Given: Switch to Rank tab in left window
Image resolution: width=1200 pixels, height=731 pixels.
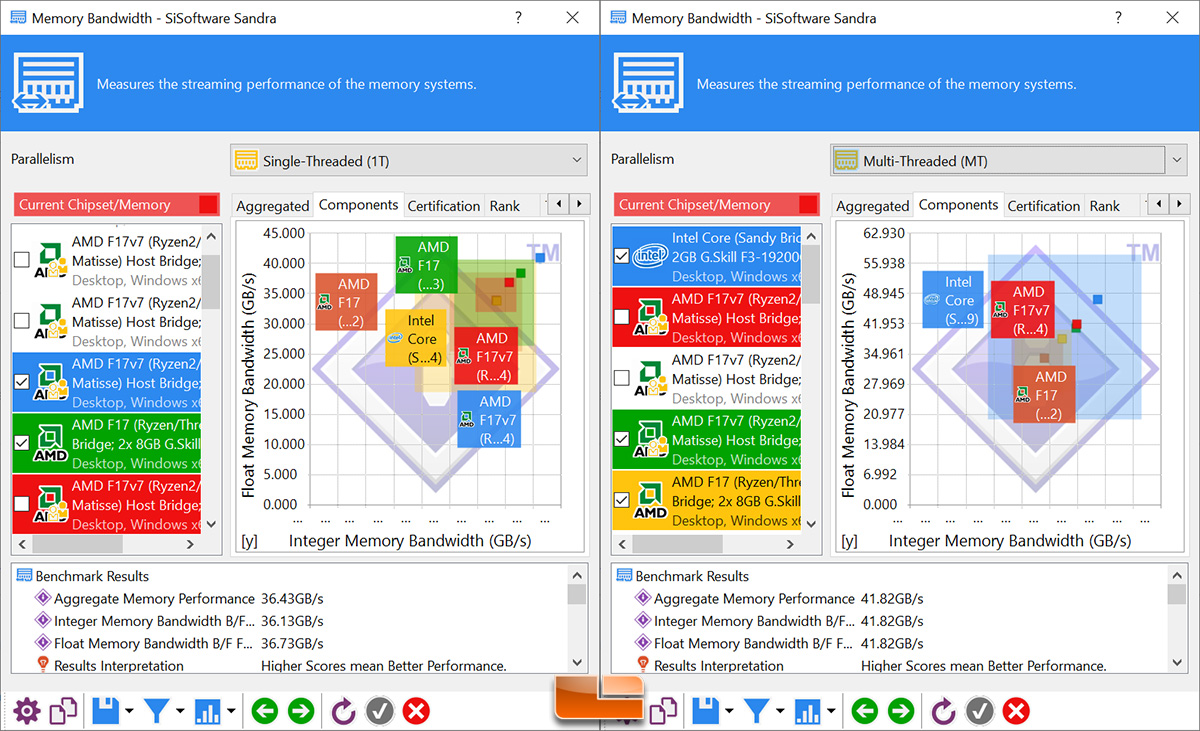Looking at the screenshot, I should (505, 206).
